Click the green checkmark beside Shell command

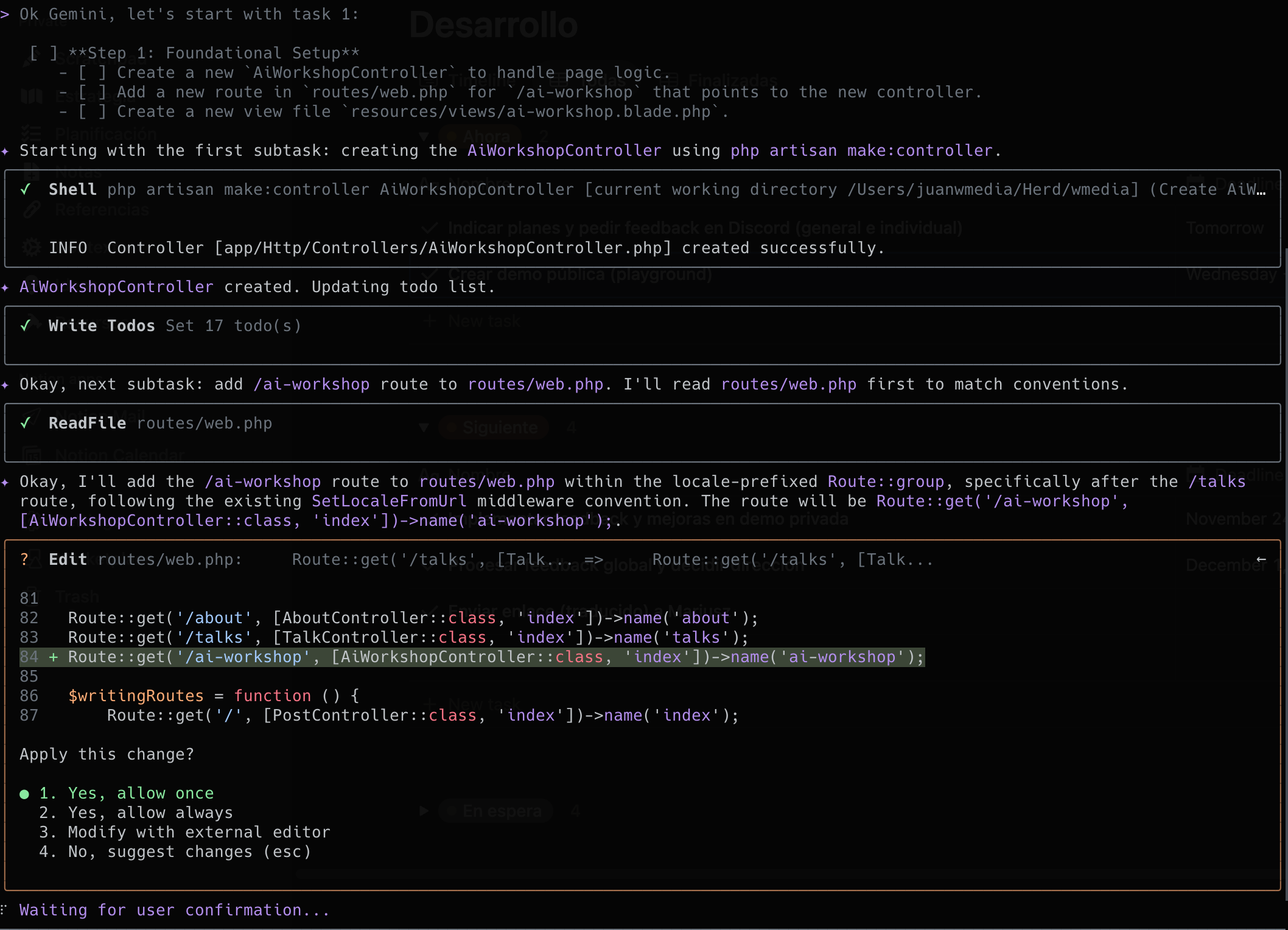26,189
